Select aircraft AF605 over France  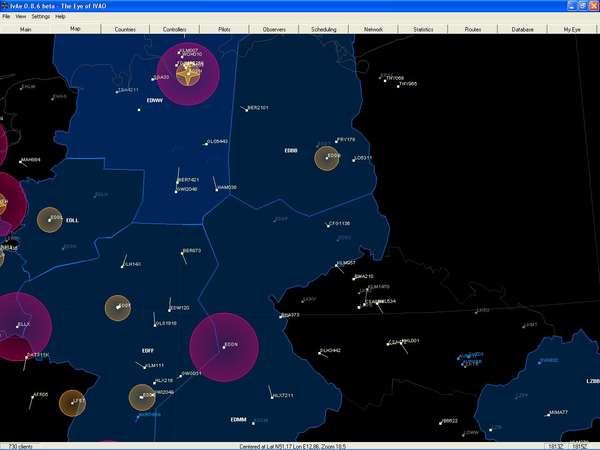41,394
